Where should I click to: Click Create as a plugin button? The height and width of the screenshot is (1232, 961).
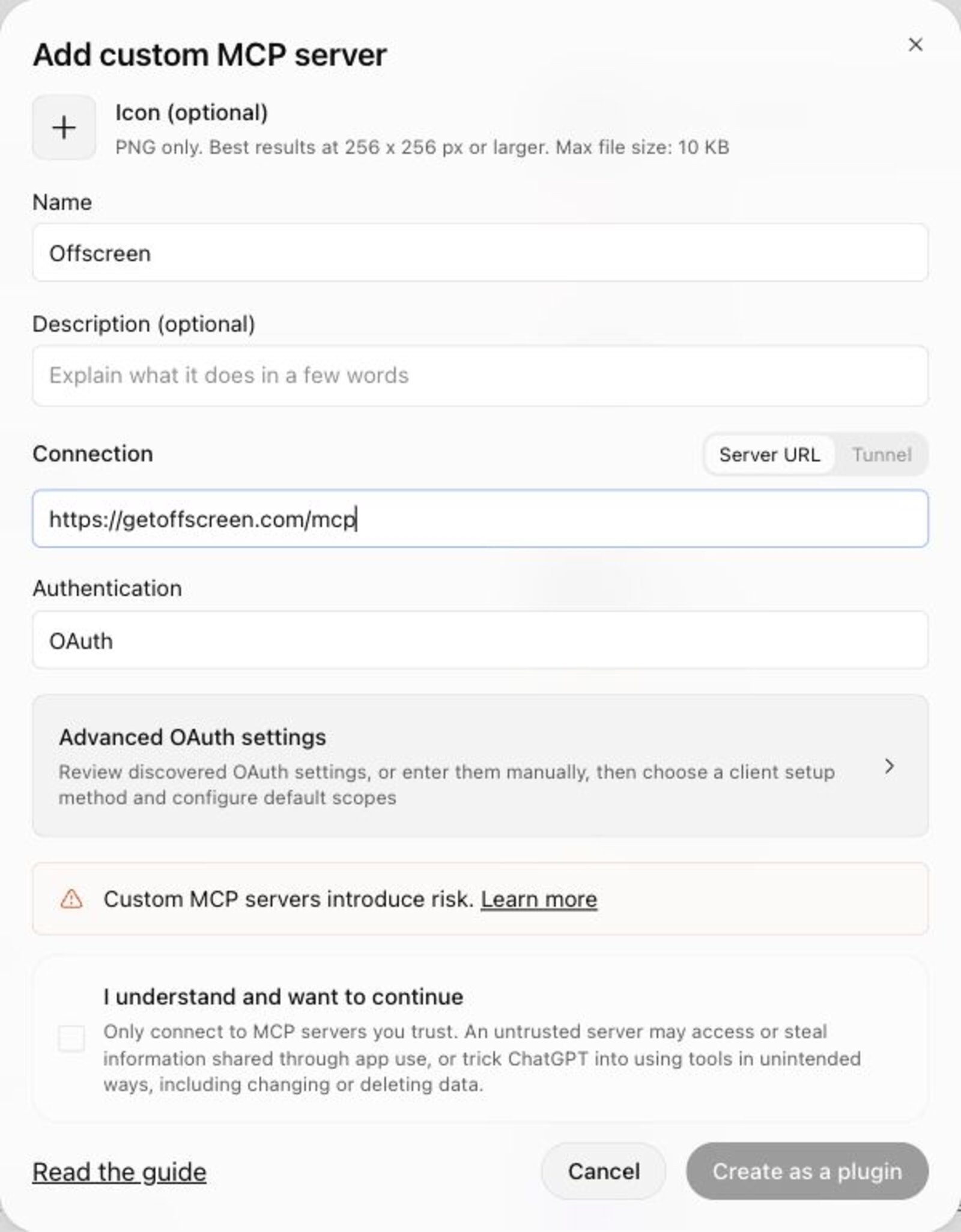pos(807,1171)
